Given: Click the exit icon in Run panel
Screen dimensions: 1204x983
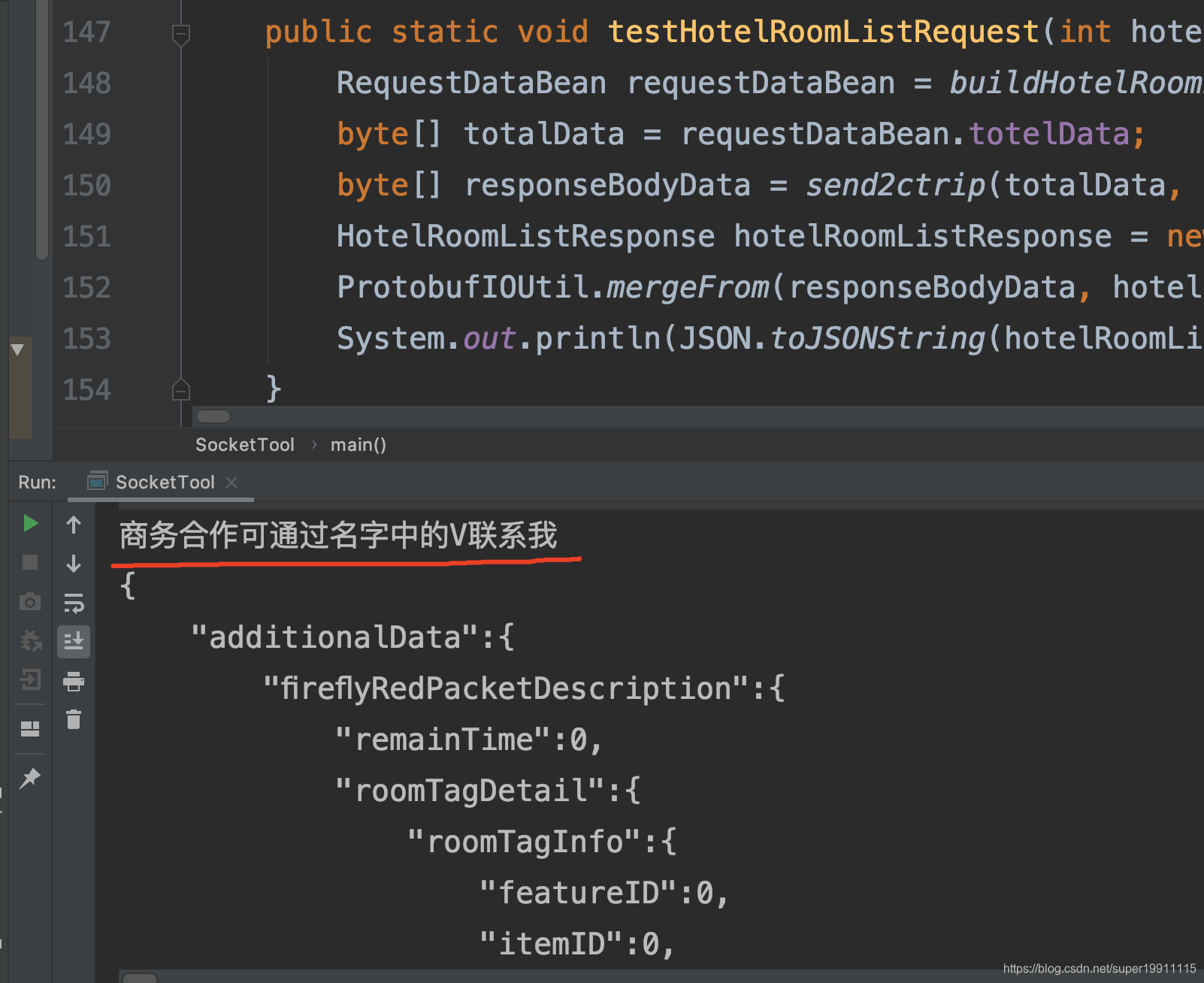Looking at the screenshot, I should 30,680.
